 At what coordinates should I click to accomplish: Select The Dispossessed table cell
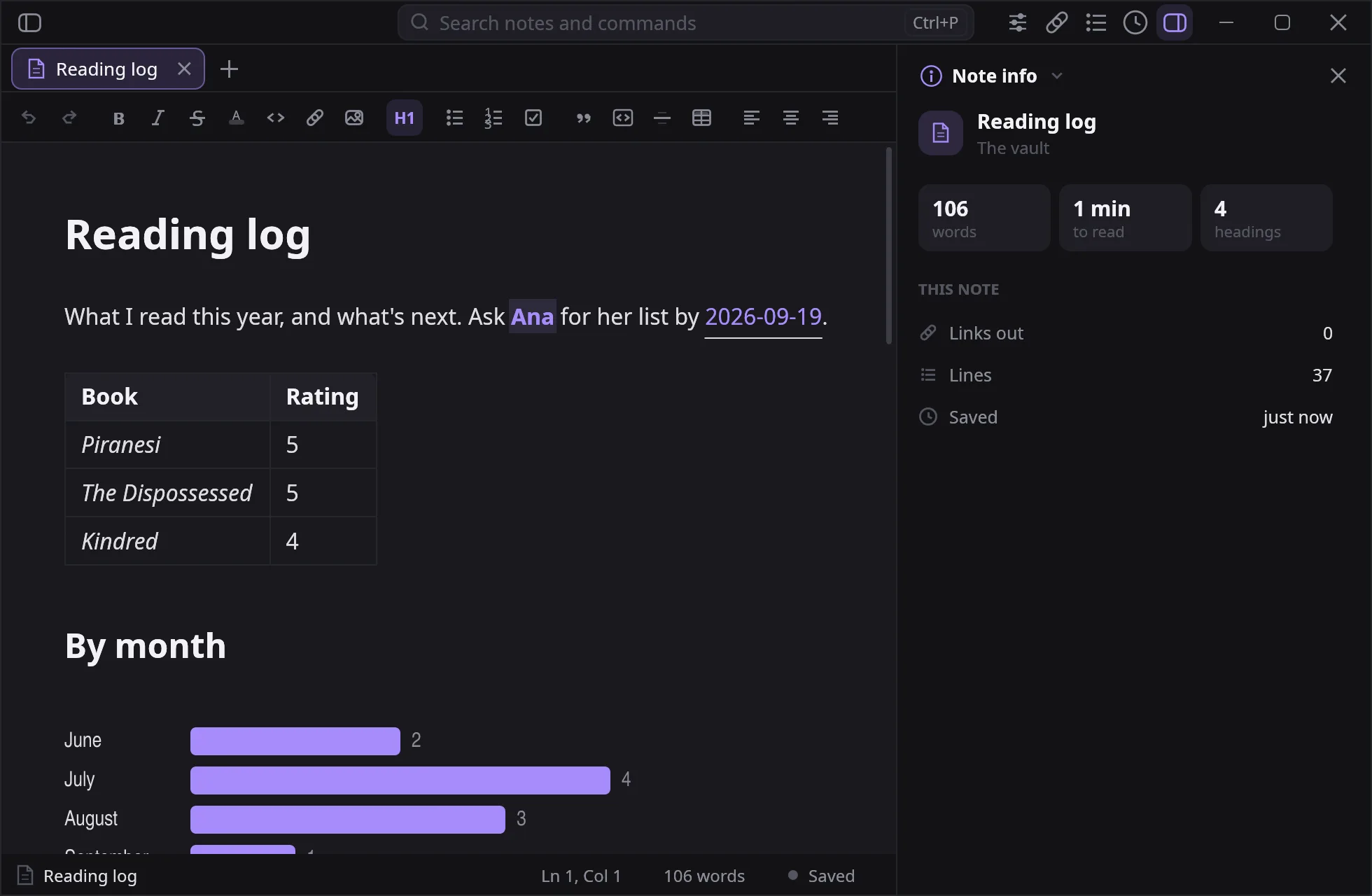[168, 493]
